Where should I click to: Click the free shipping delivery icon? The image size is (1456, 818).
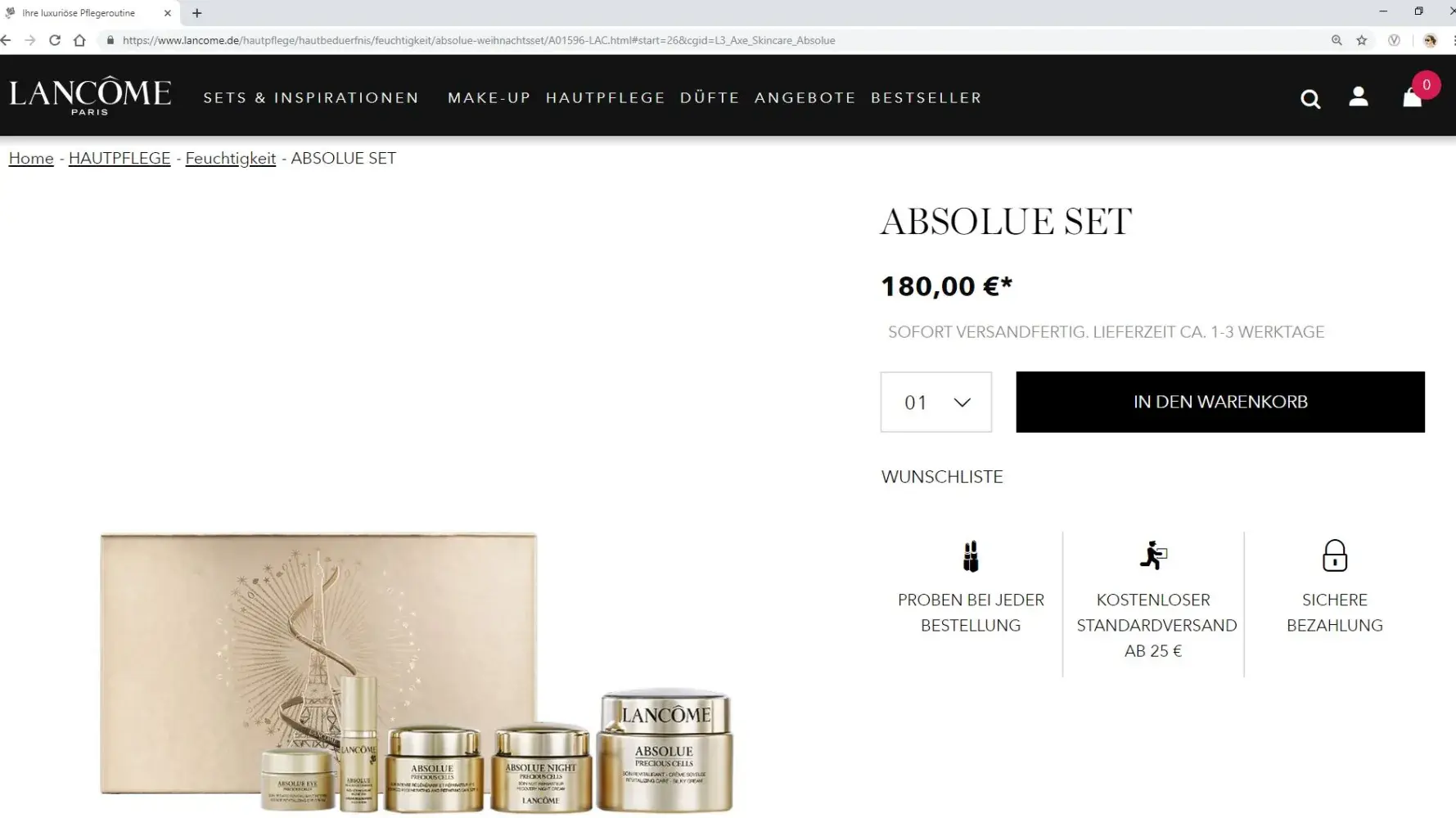point(1153,555)
